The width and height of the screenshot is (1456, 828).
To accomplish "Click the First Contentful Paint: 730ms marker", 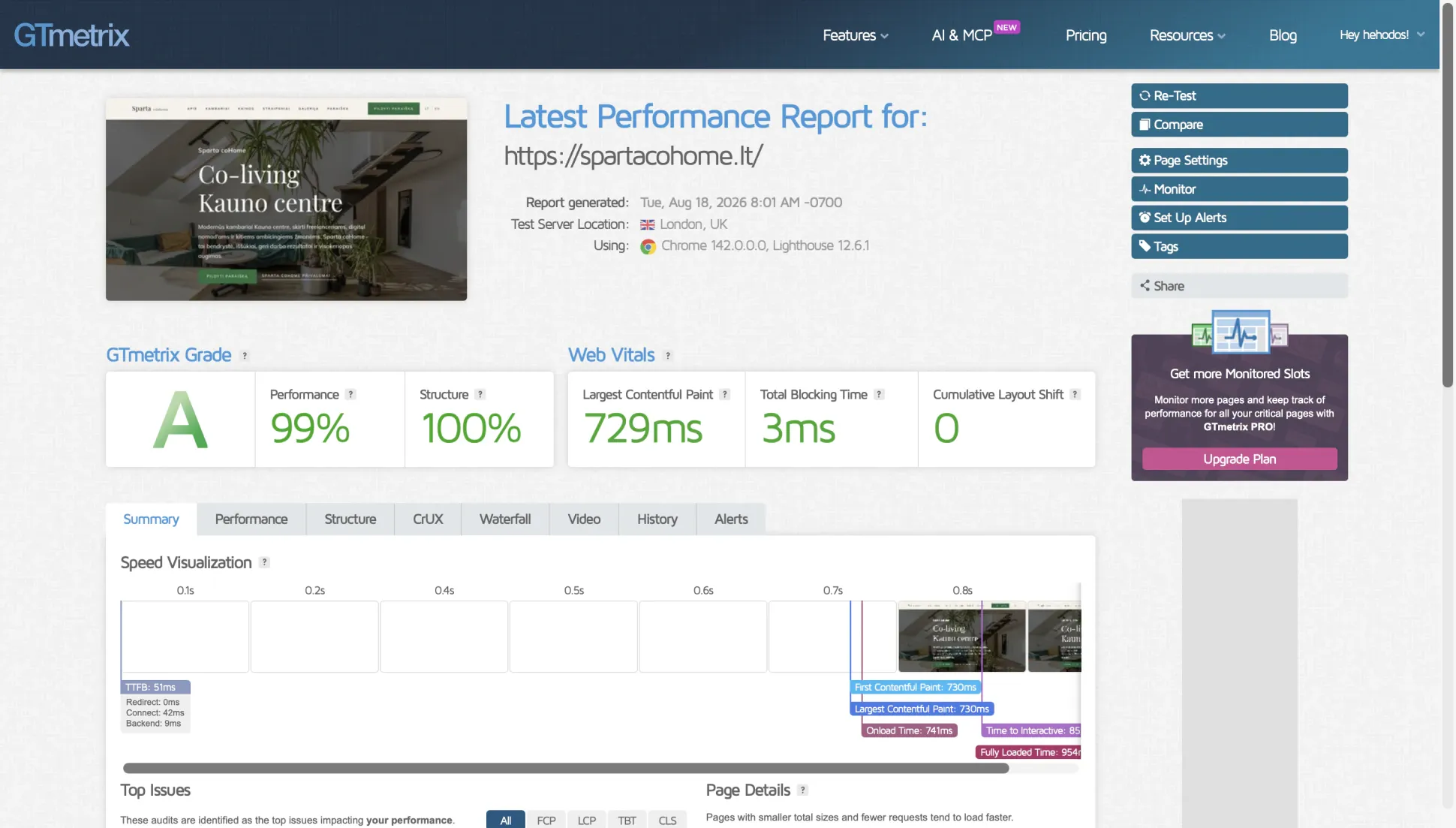I will pos(915,687).
